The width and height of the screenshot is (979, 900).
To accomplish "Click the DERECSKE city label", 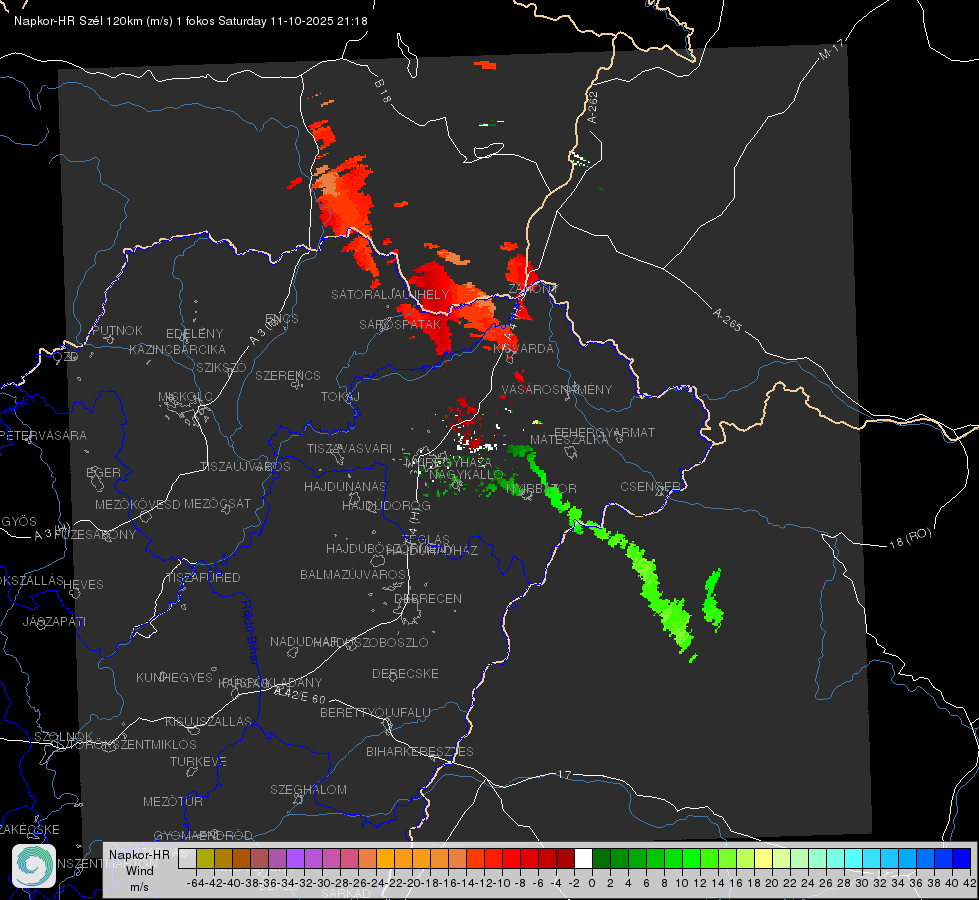I will 405,673.
